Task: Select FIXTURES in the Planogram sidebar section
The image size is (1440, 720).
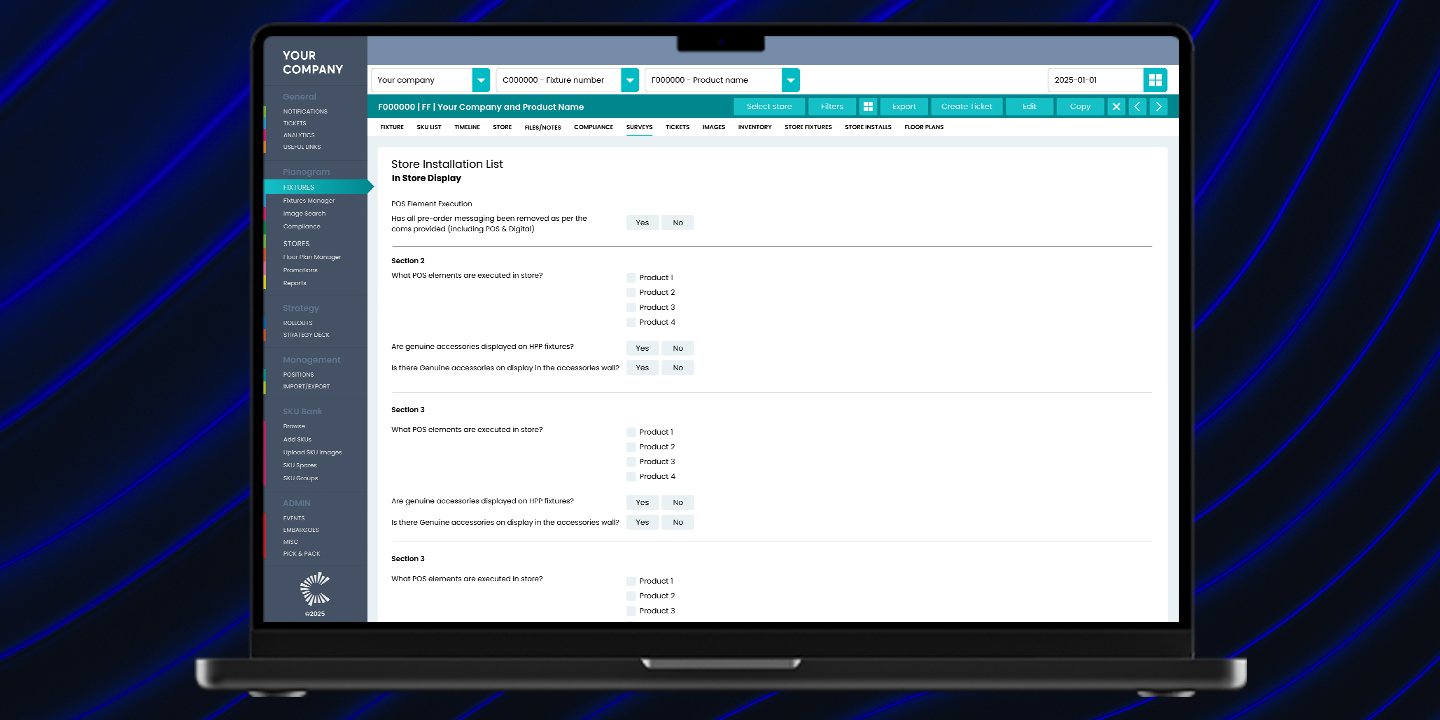Action: coord(316,187)
